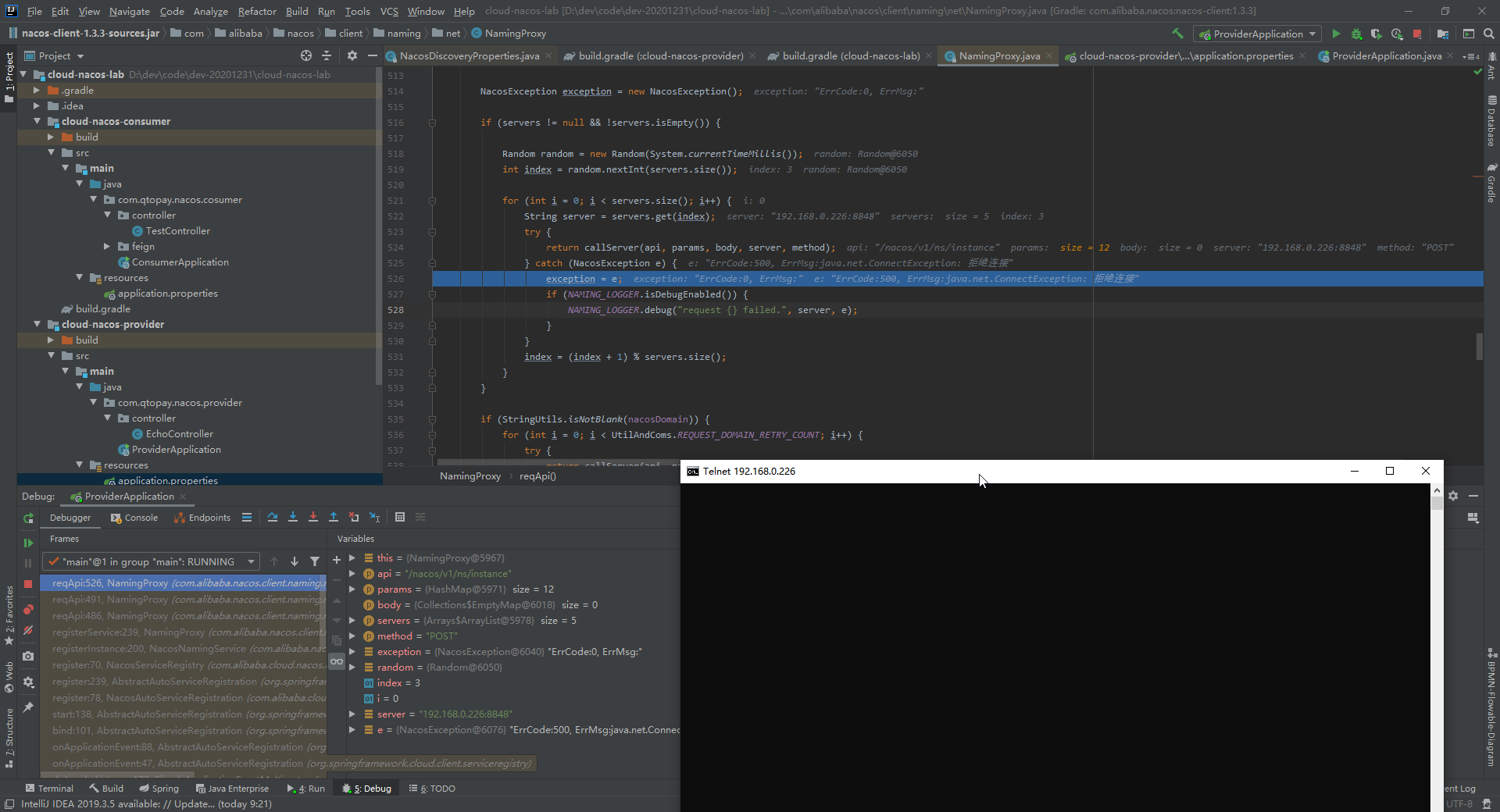Open Evaluate Expression calculator icon
The height and width of the screenshot is (812, 1500).
[400, 517]
